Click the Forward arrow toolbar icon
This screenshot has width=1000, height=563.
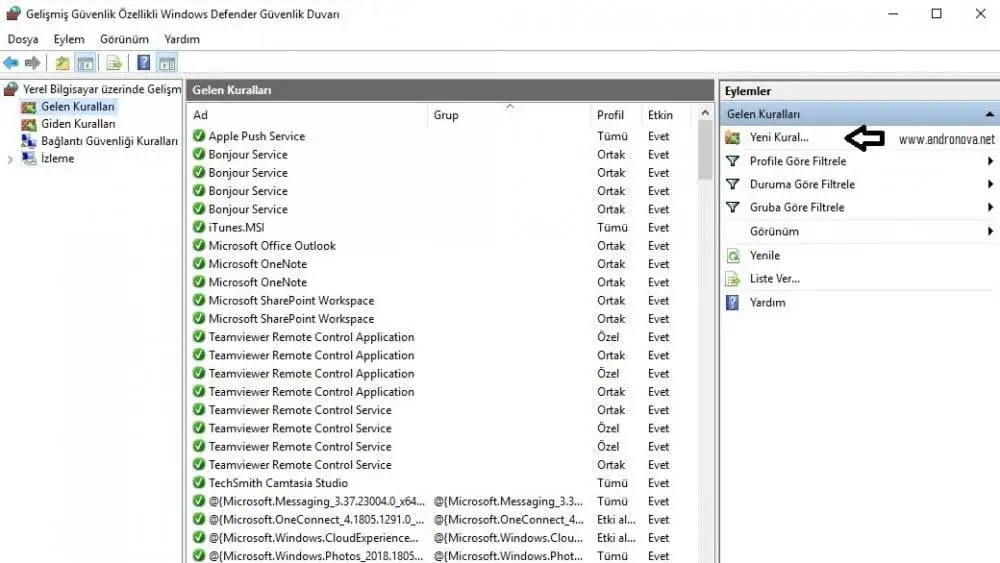point(33,63)
